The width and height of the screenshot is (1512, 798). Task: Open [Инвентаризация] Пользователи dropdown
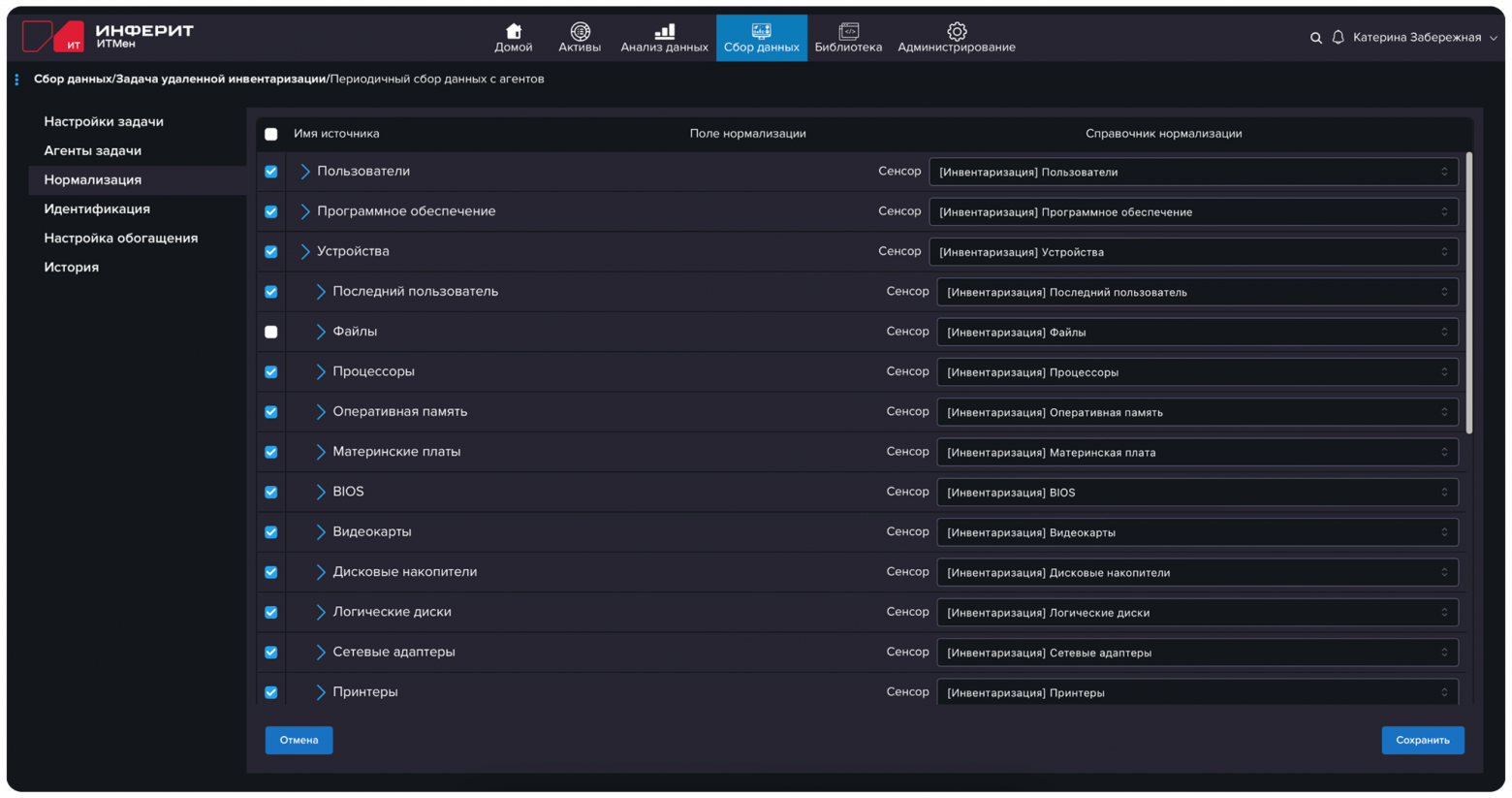(1194, 172)
